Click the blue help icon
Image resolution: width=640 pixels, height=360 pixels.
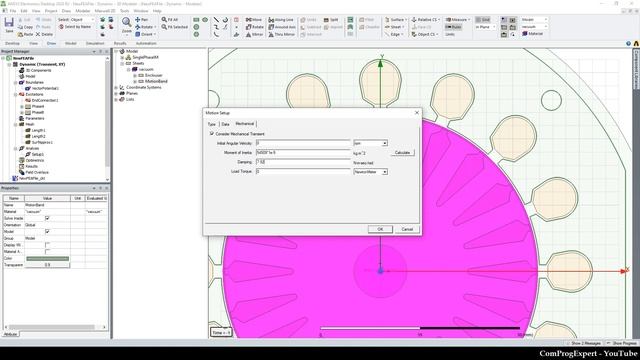[x=628, y=43]
